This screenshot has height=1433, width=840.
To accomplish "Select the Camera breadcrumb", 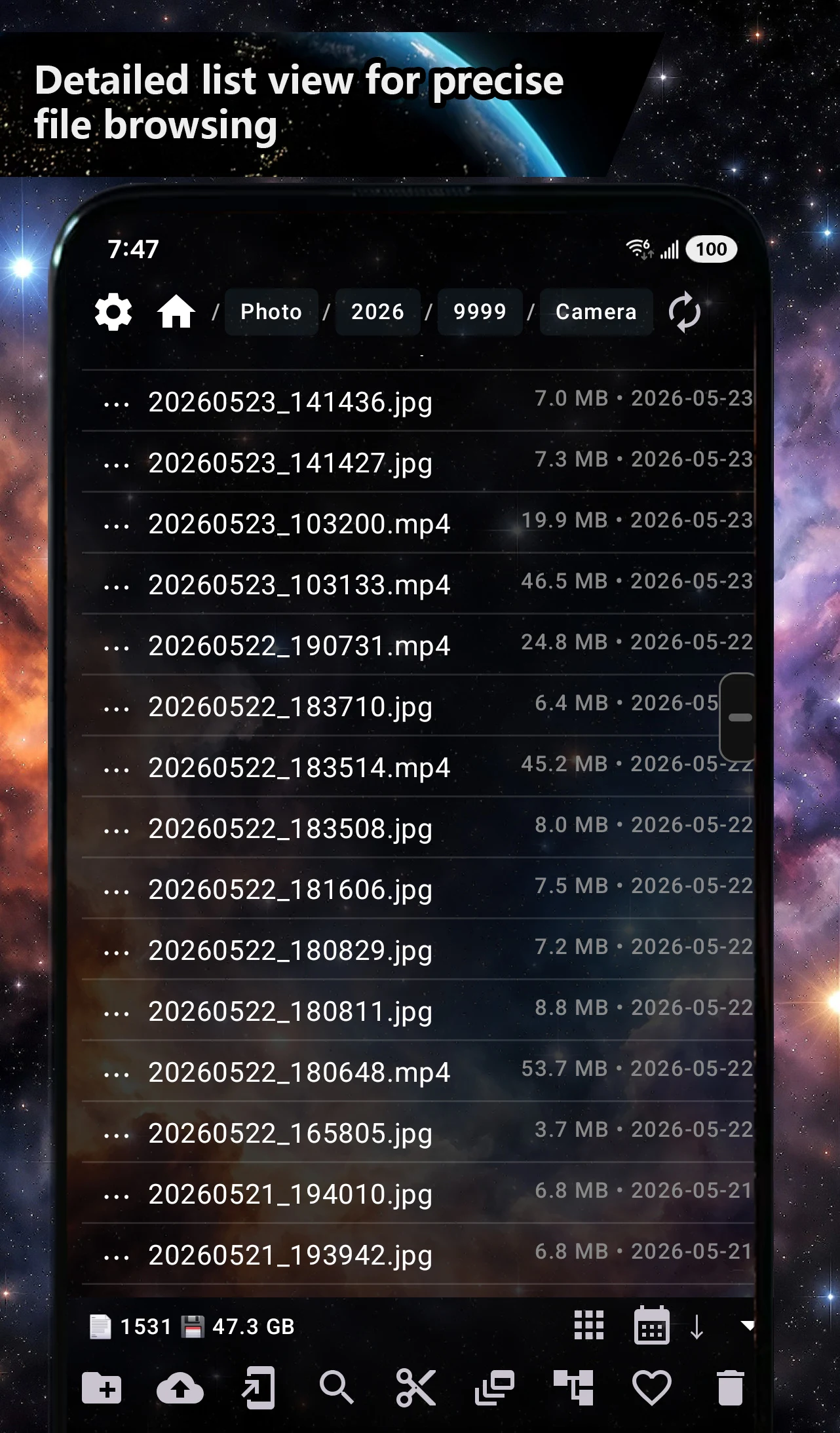I will 596,312.
